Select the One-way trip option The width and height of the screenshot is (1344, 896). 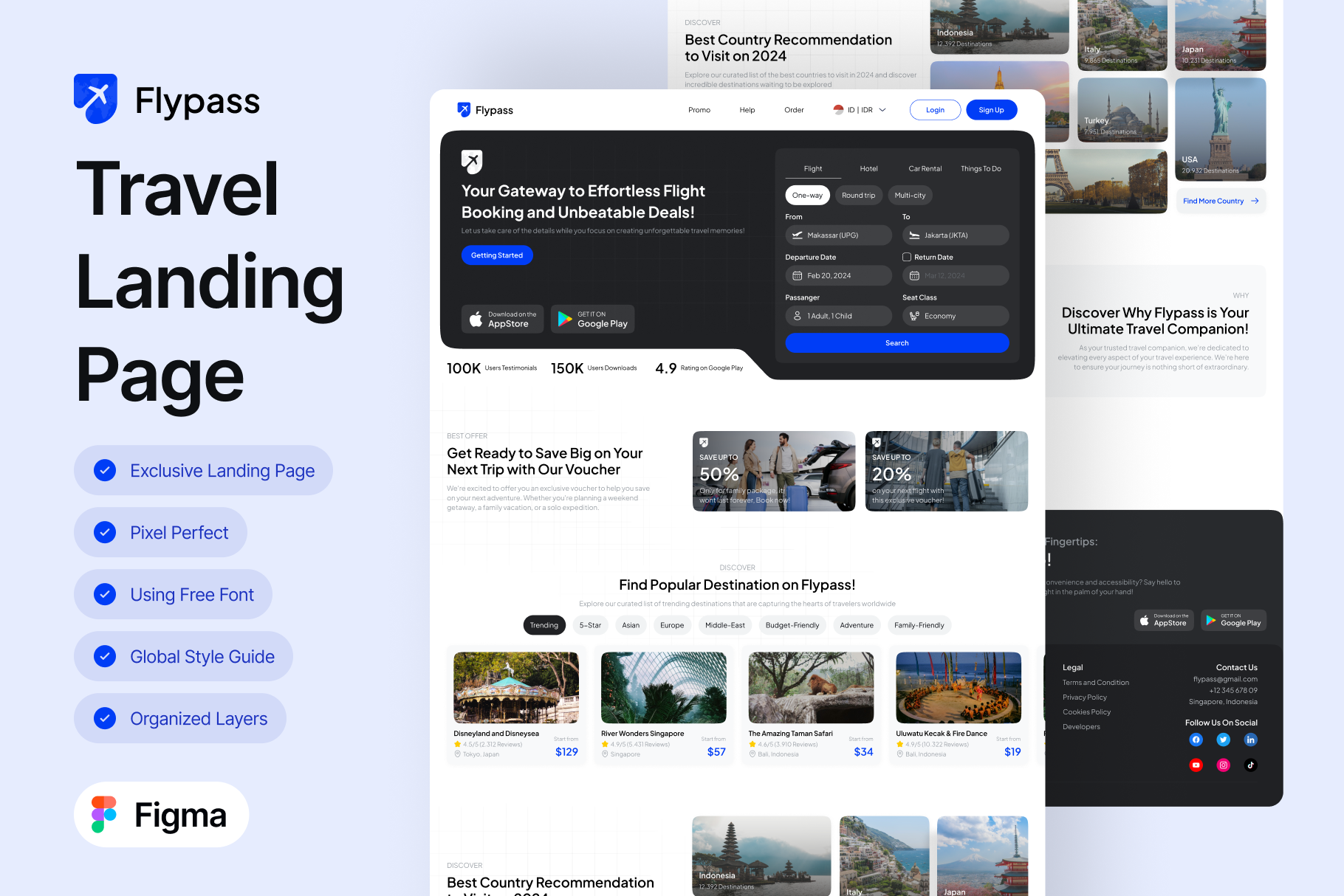807,196
